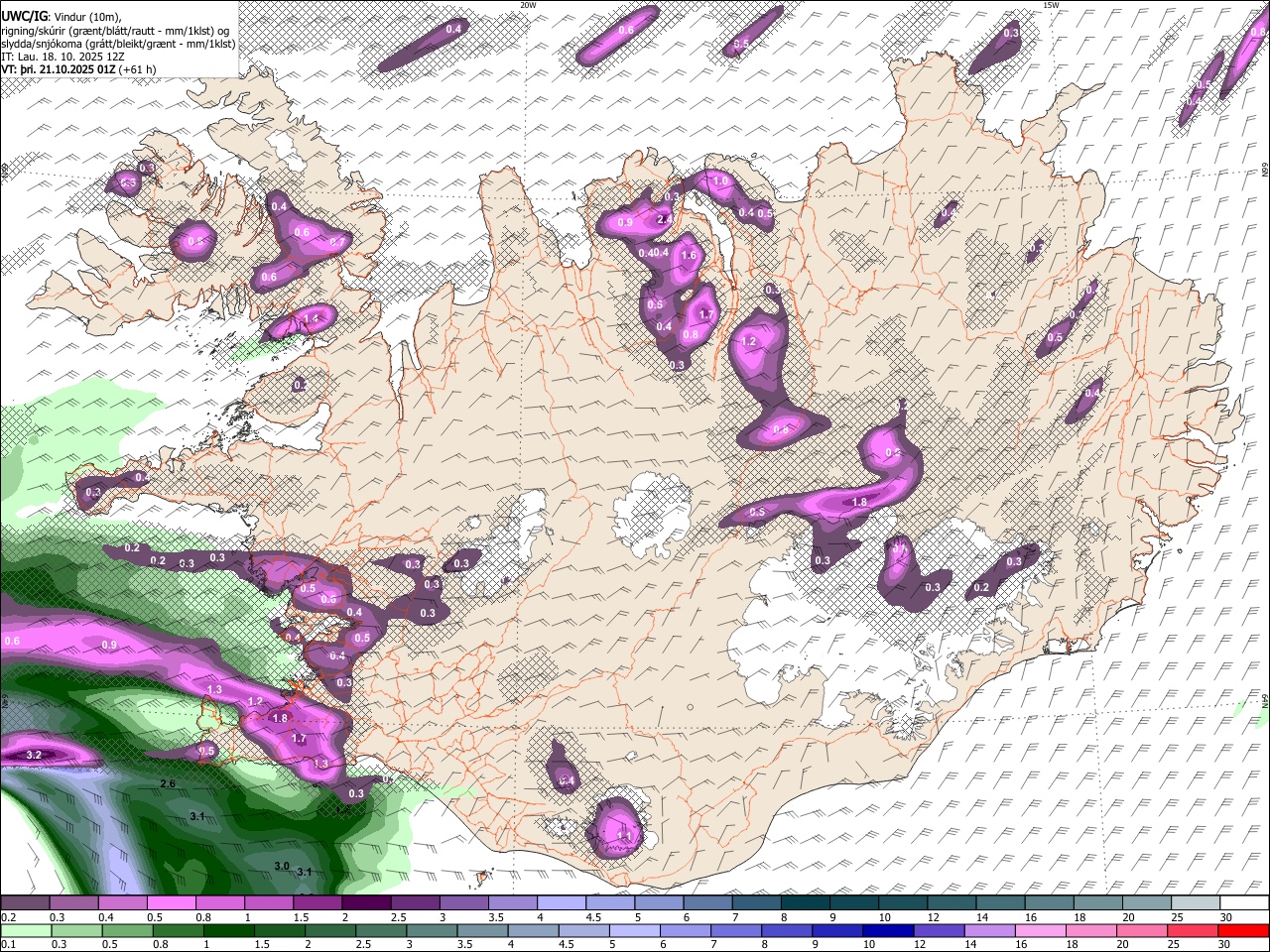Viewport: 1270px width, 952px height.
Task: Click the bright pink 0.5 snow legend swatch
Action: click(x=170, y=904)
